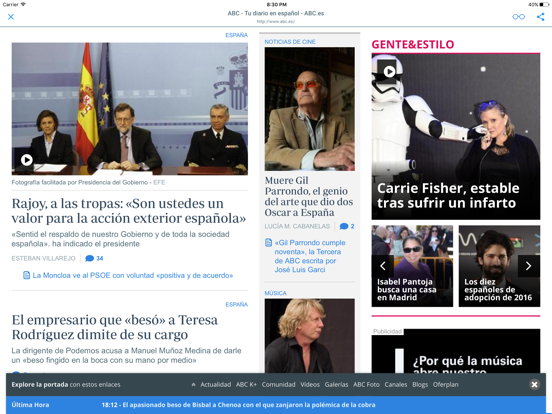Image resolution: width=552 pixels, height=414 pixels.
Task: Close the browser view with the X icon
Action: click(x=11, y=17)
